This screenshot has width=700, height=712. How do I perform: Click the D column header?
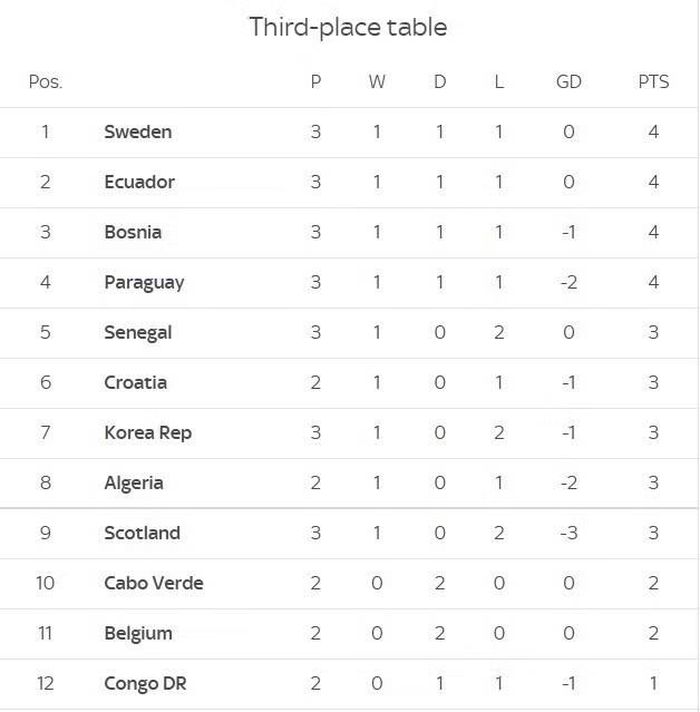pos(440,82)
